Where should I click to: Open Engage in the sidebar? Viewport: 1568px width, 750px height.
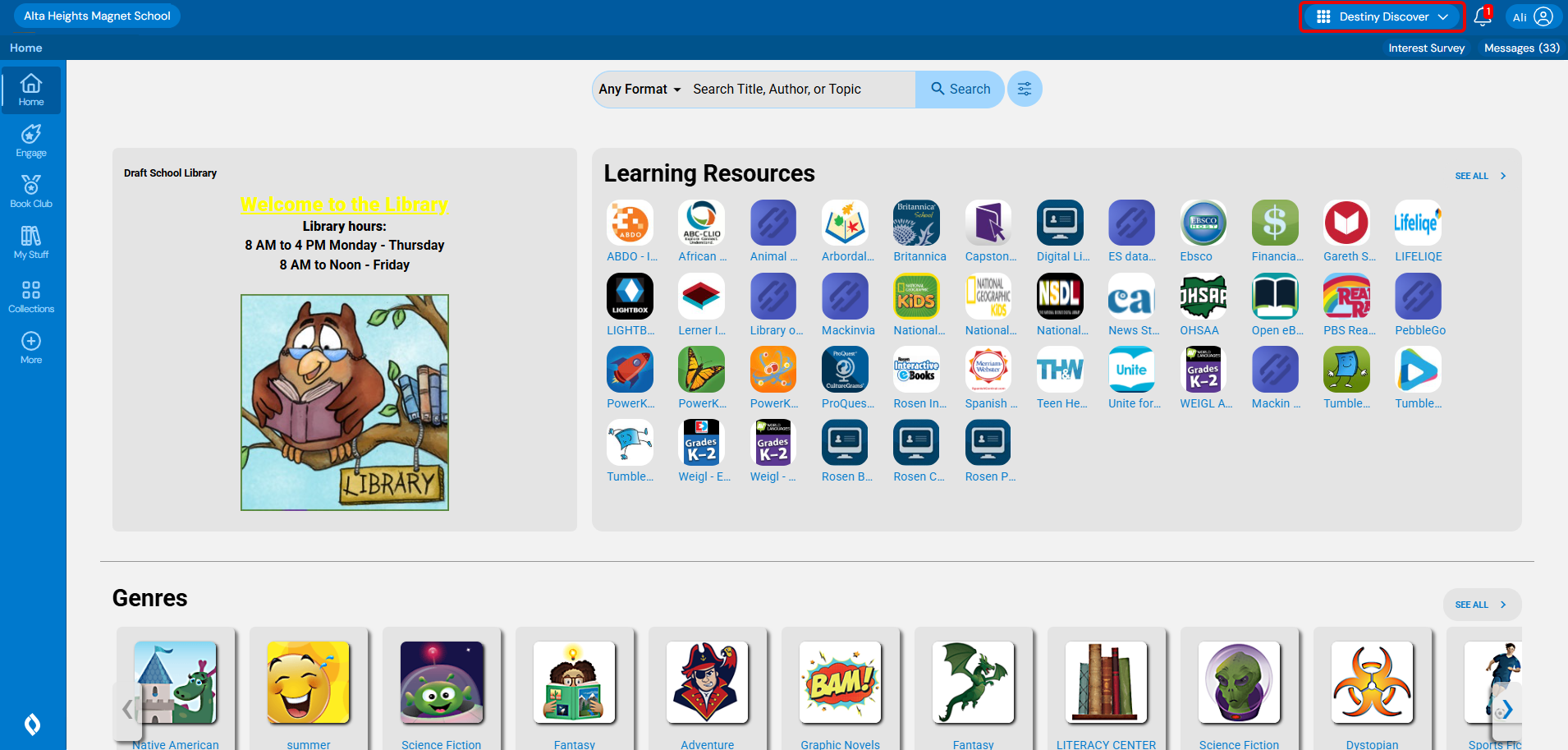tap(31, 141)
